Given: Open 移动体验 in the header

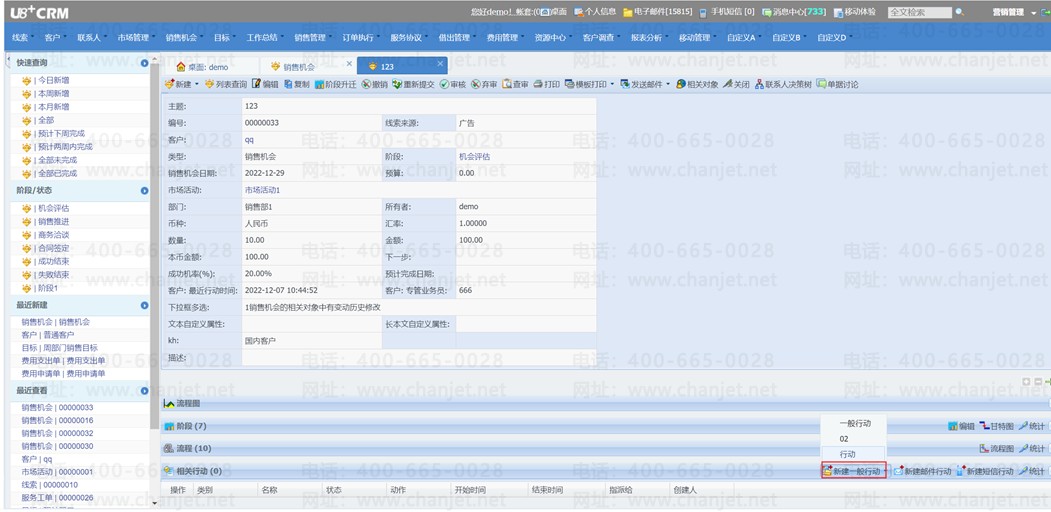Looking at the screenshot, I should [855, 12].
